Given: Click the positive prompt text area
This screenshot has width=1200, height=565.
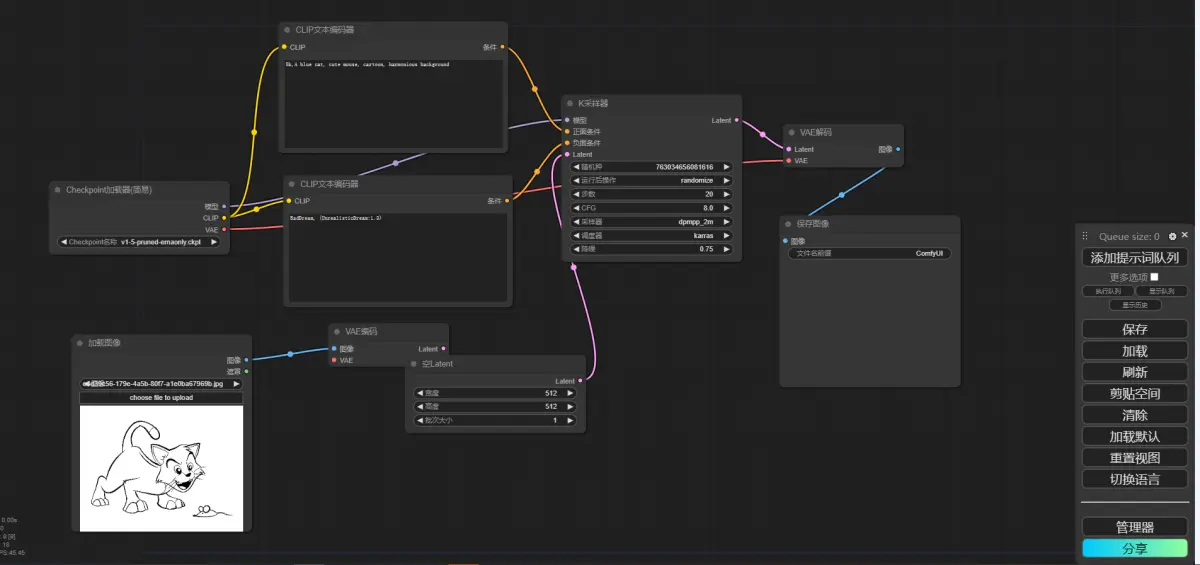Looking at the screenshot, I should pos(393,103).
